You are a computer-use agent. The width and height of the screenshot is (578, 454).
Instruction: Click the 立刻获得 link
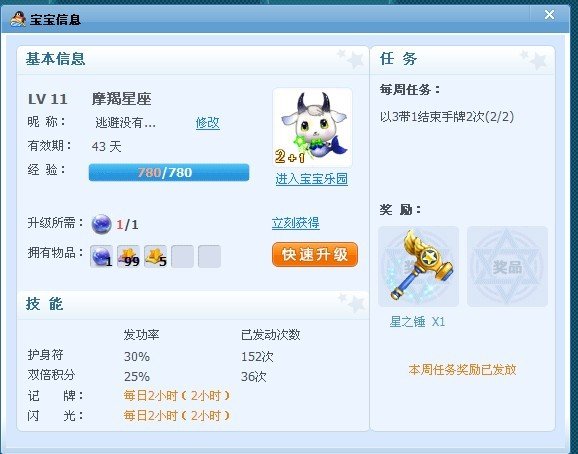point(296,223)
